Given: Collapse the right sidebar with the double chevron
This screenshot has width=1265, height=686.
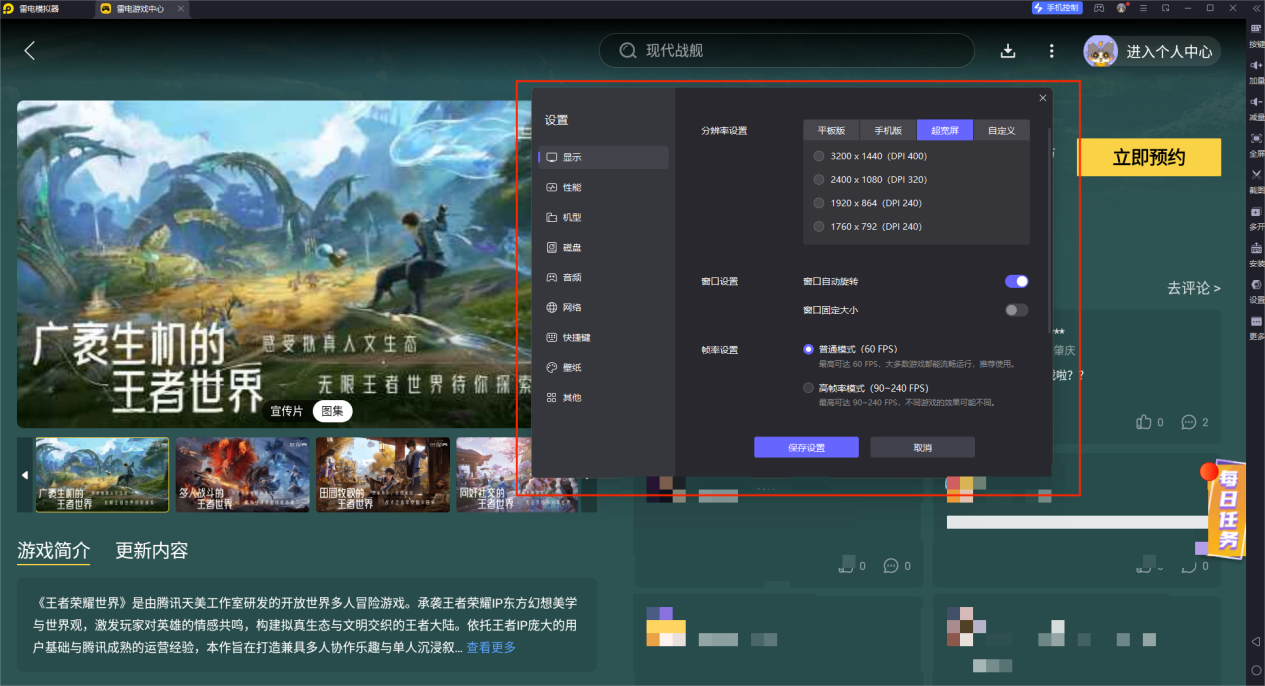Looking at the screenshot, I should 1254,8.
